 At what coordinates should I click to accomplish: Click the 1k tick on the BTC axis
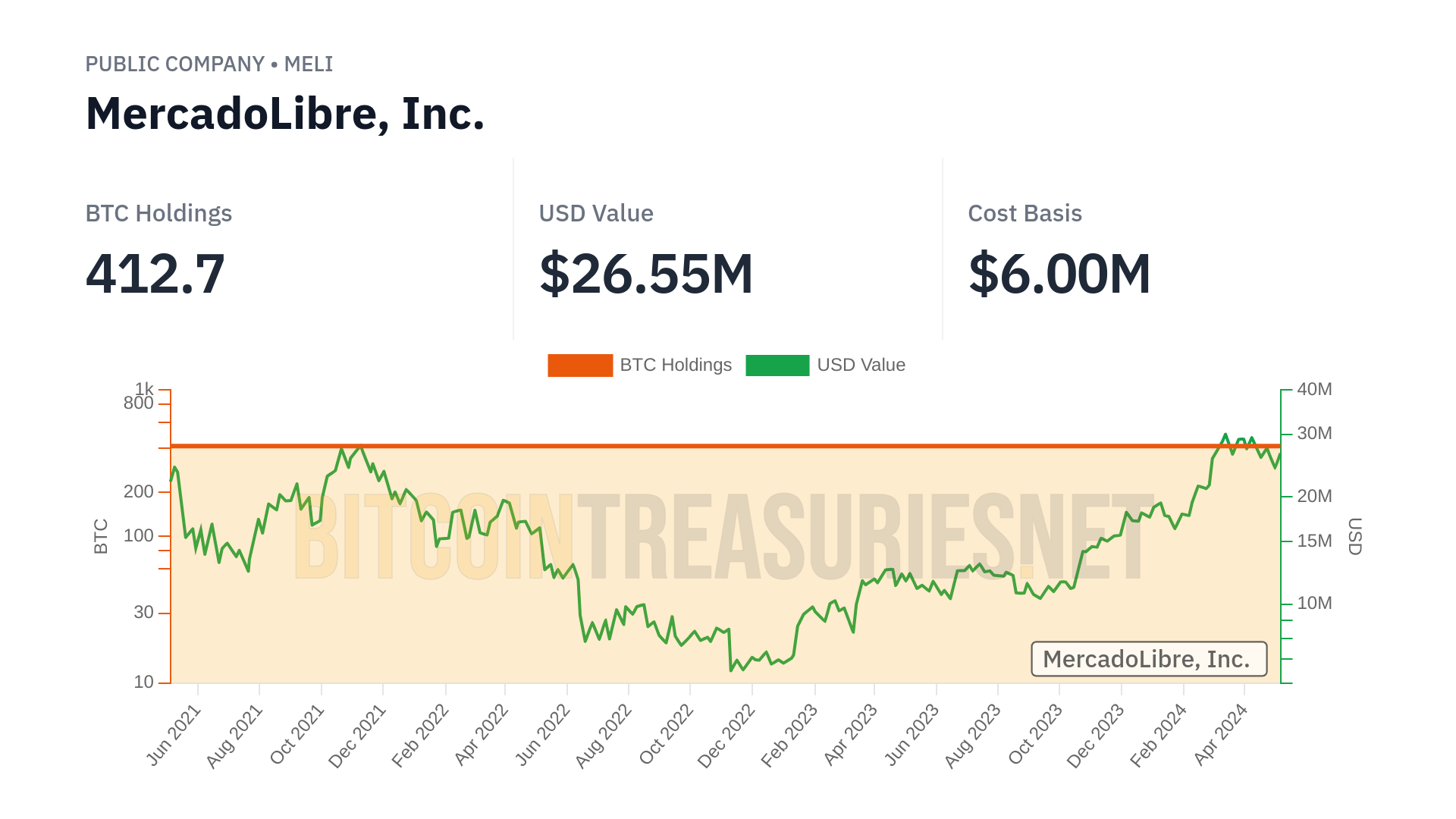click(145, 389)
